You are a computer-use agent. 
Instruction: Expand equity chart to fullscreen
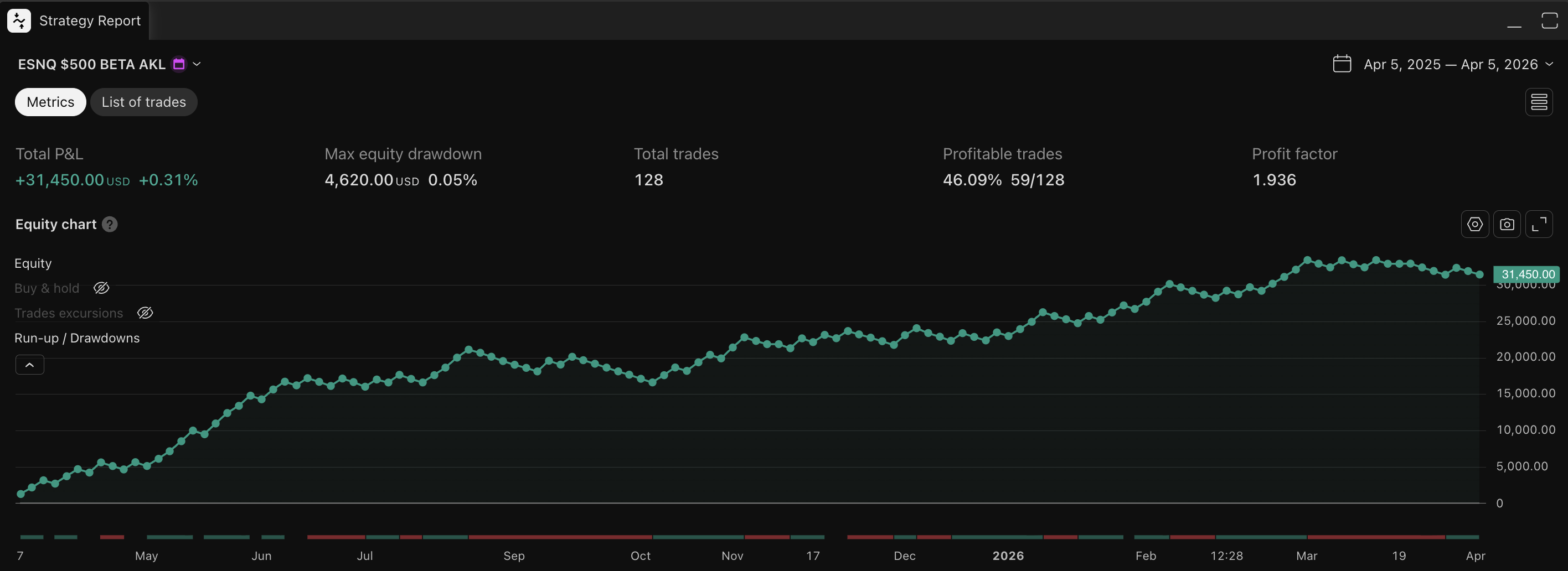[x=1539, y=225]
